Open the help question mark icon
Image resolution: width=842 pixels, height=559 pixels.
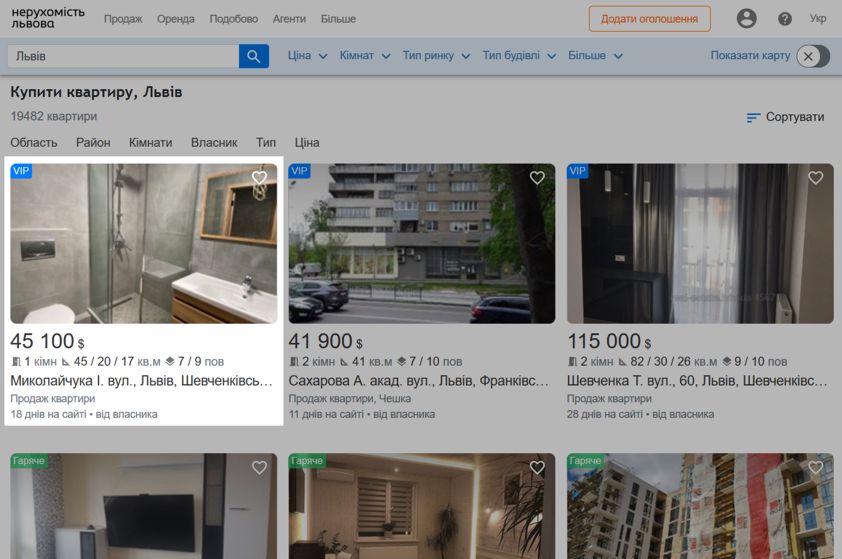coord(785,19)
